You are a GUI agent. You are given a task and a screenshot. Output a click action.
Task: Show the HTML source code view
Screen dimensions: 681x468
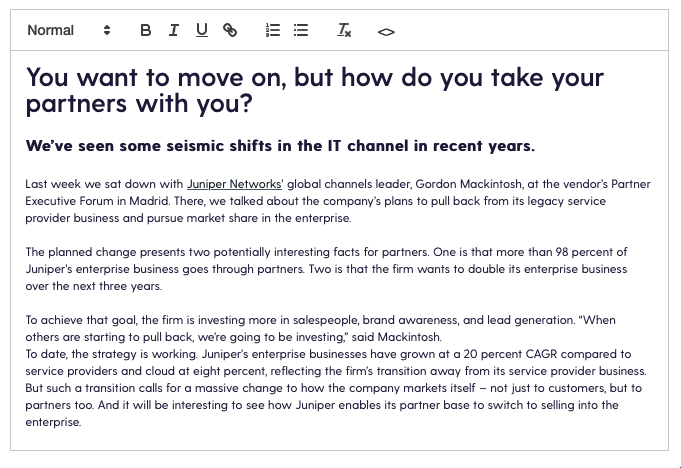(386, 32)
